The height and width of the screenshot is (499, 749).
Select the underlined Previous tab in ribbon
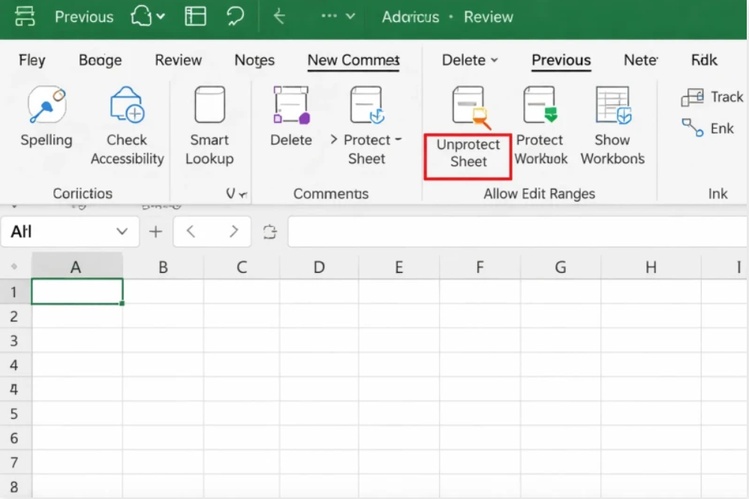coord(561,60)
